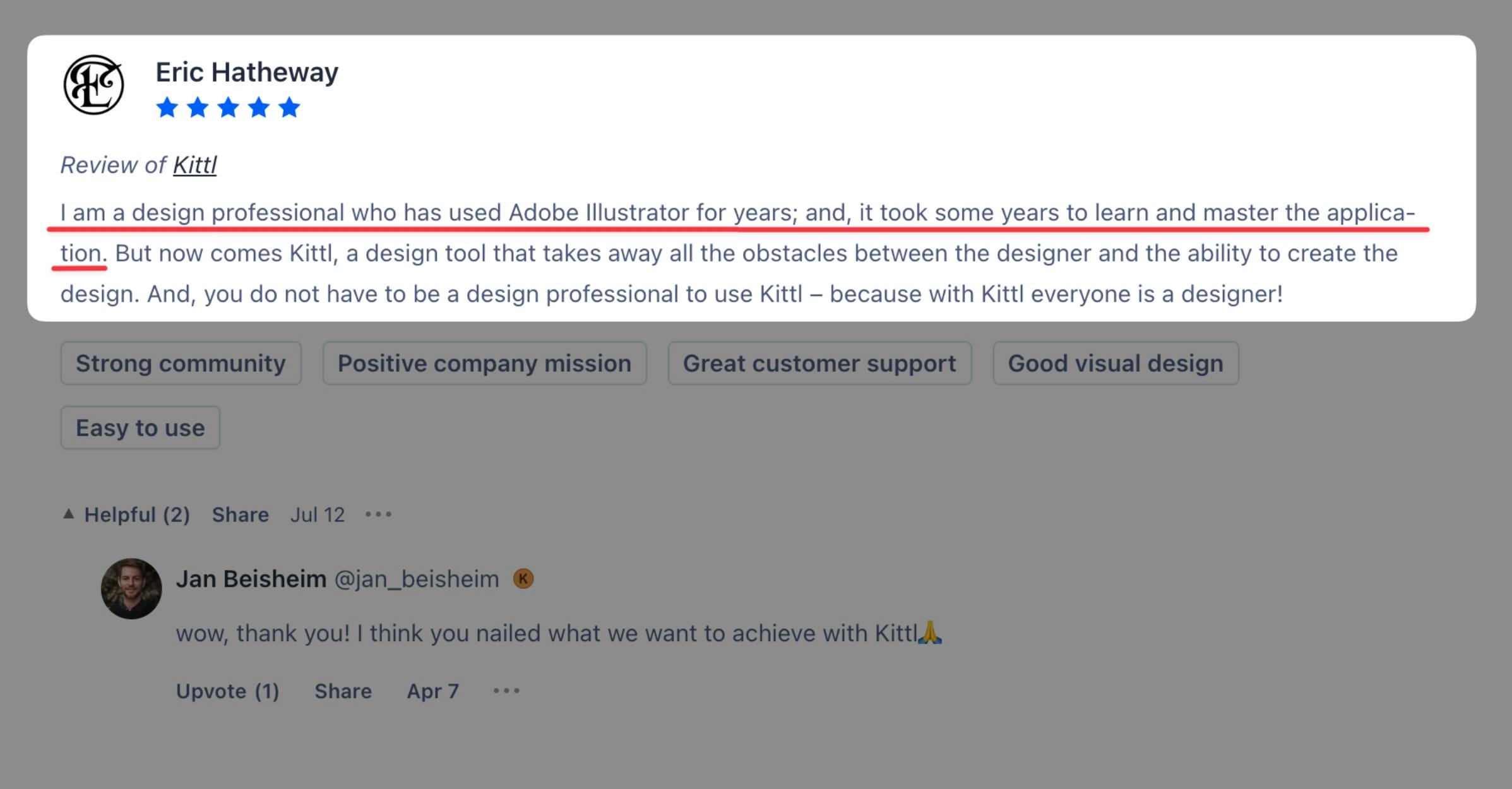Select the Positive company mission tag
This screenshot has height=789, width=1512.
(x=485, y=363)
